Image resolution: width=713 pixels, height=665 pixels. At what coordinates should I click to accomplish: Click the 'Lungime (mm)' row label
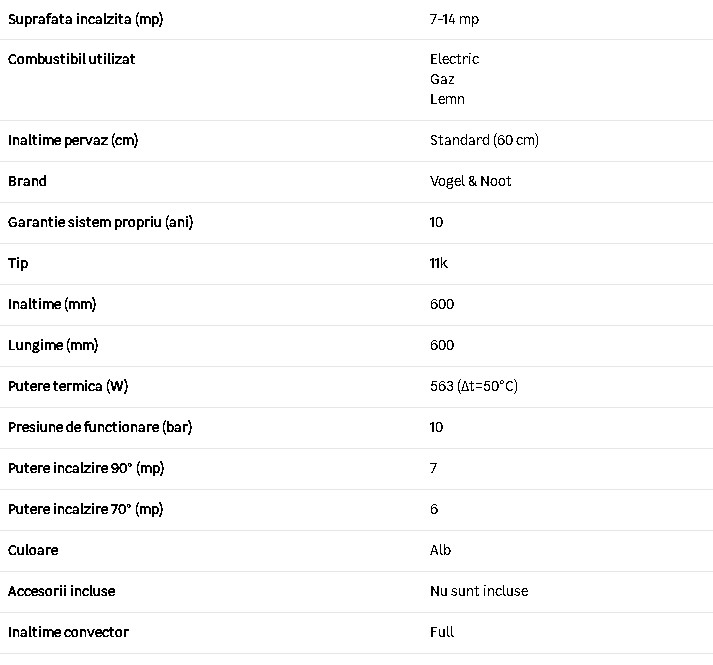(x=52, y=345)
